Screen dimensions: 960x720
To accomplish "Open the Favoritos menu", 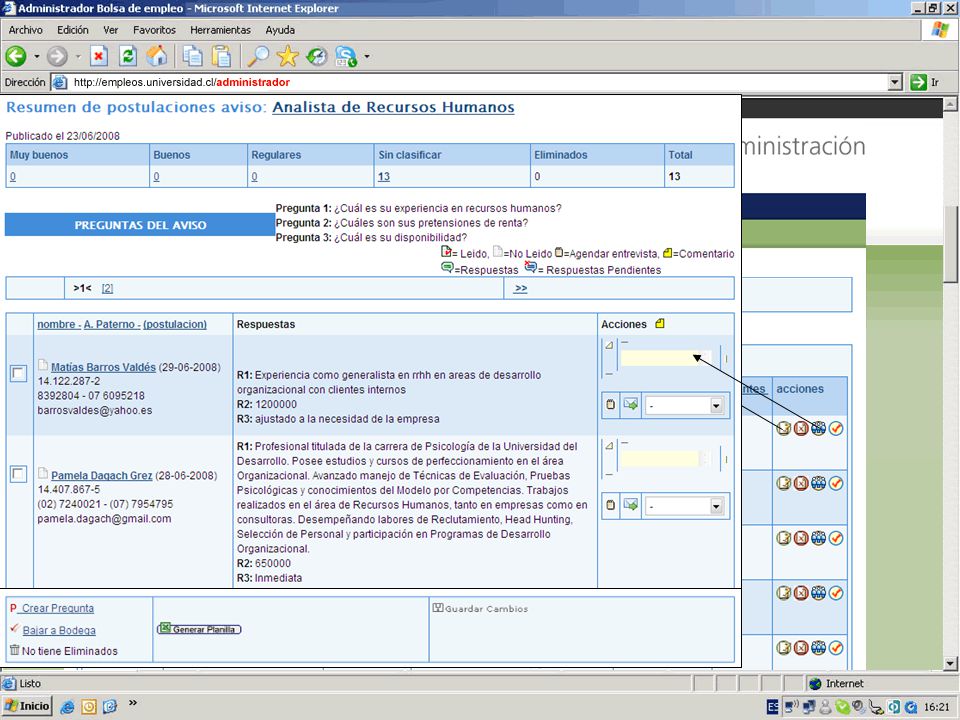I will tap(154, 30).
